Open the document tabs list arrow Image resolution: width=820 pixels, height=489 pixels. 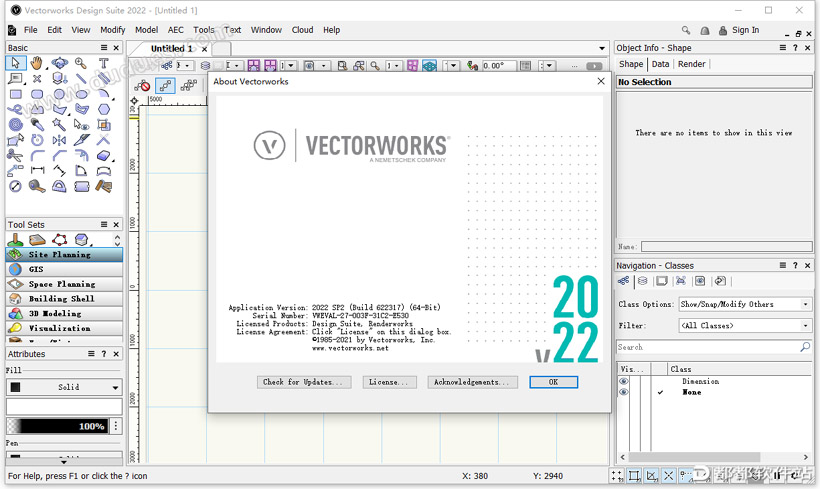point(602,48)
